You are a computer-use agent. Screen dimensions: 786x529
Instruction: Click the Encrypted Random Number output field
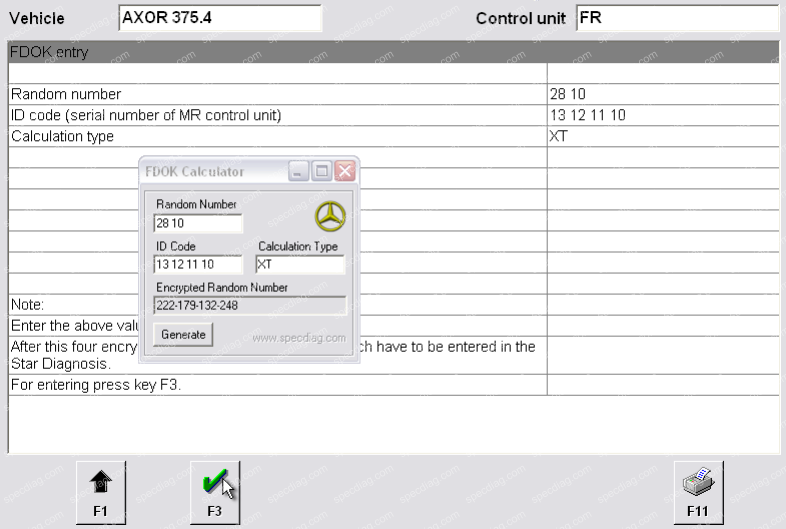pyautogui.click(x=249, y=305)
